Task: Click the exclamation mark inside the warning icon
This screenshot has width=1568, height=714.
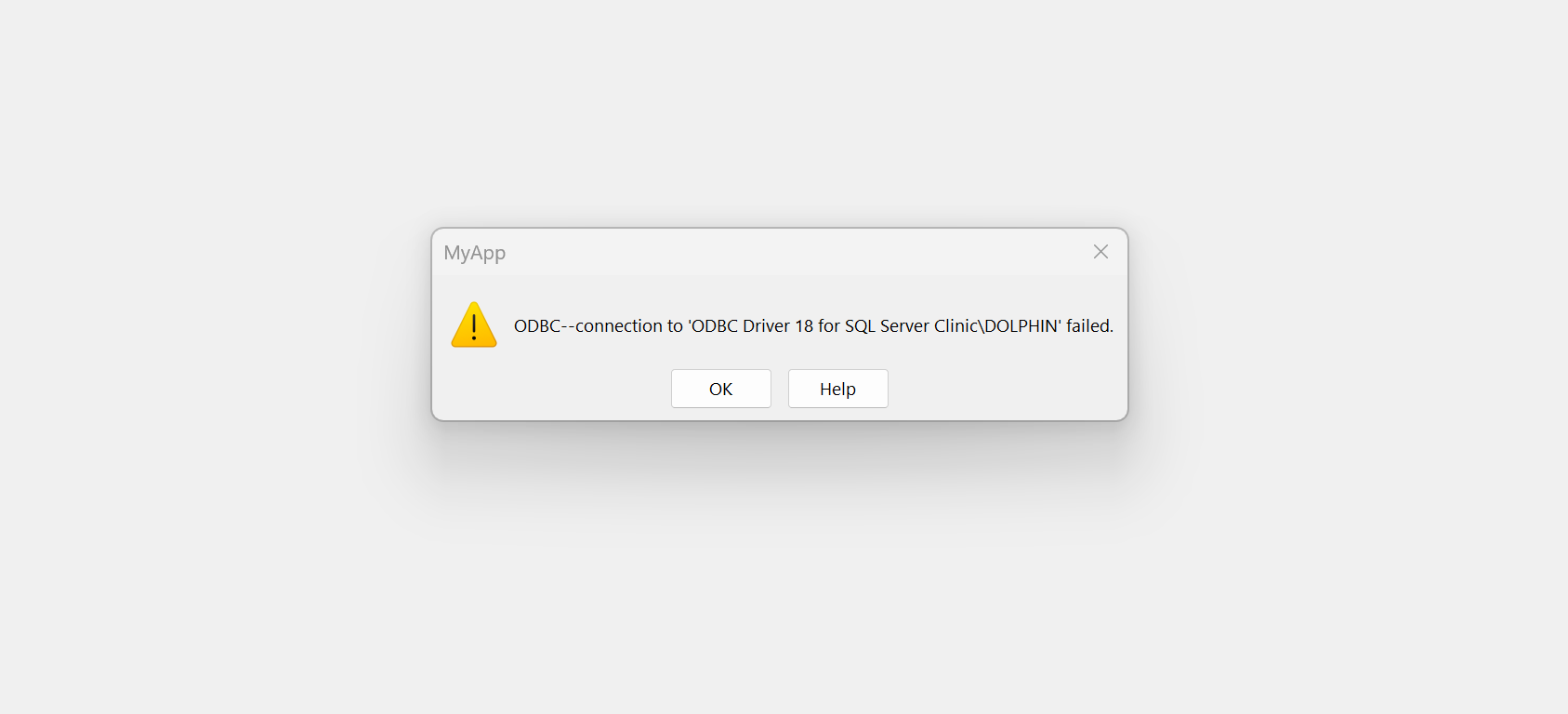Action: point(474,327)
